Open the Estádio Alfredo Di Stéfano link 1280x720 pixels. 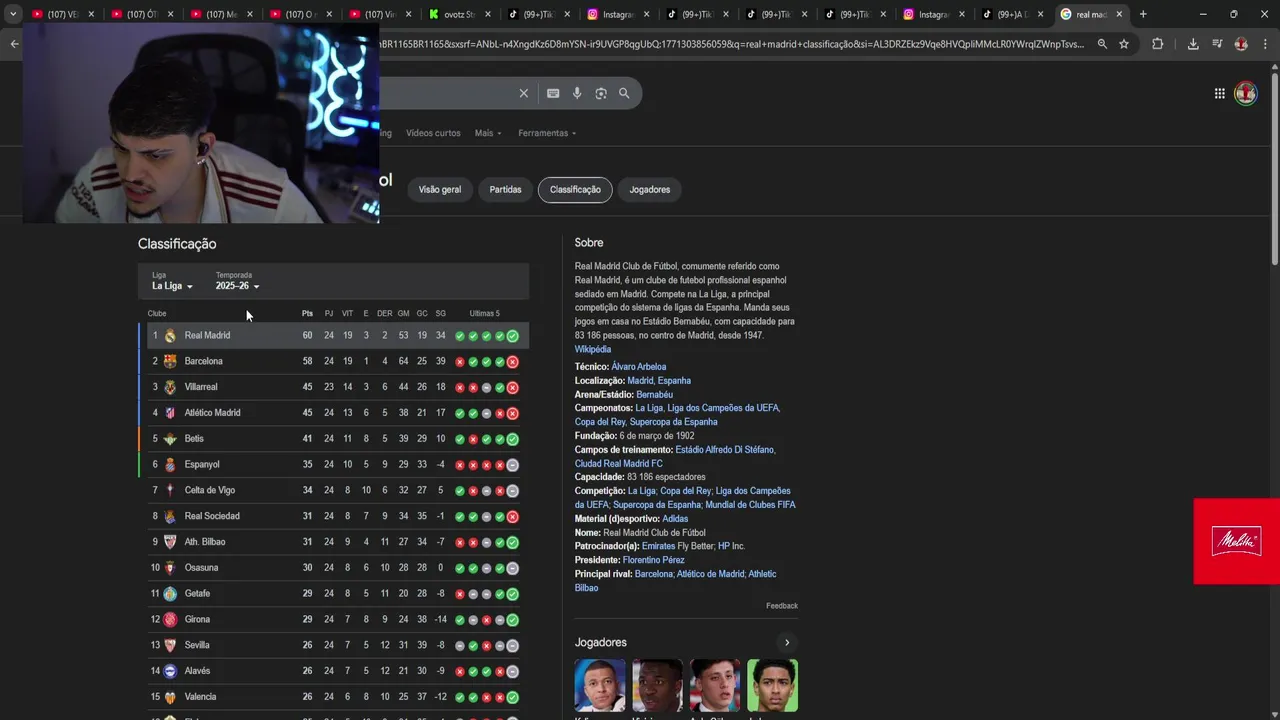[724, 450]
